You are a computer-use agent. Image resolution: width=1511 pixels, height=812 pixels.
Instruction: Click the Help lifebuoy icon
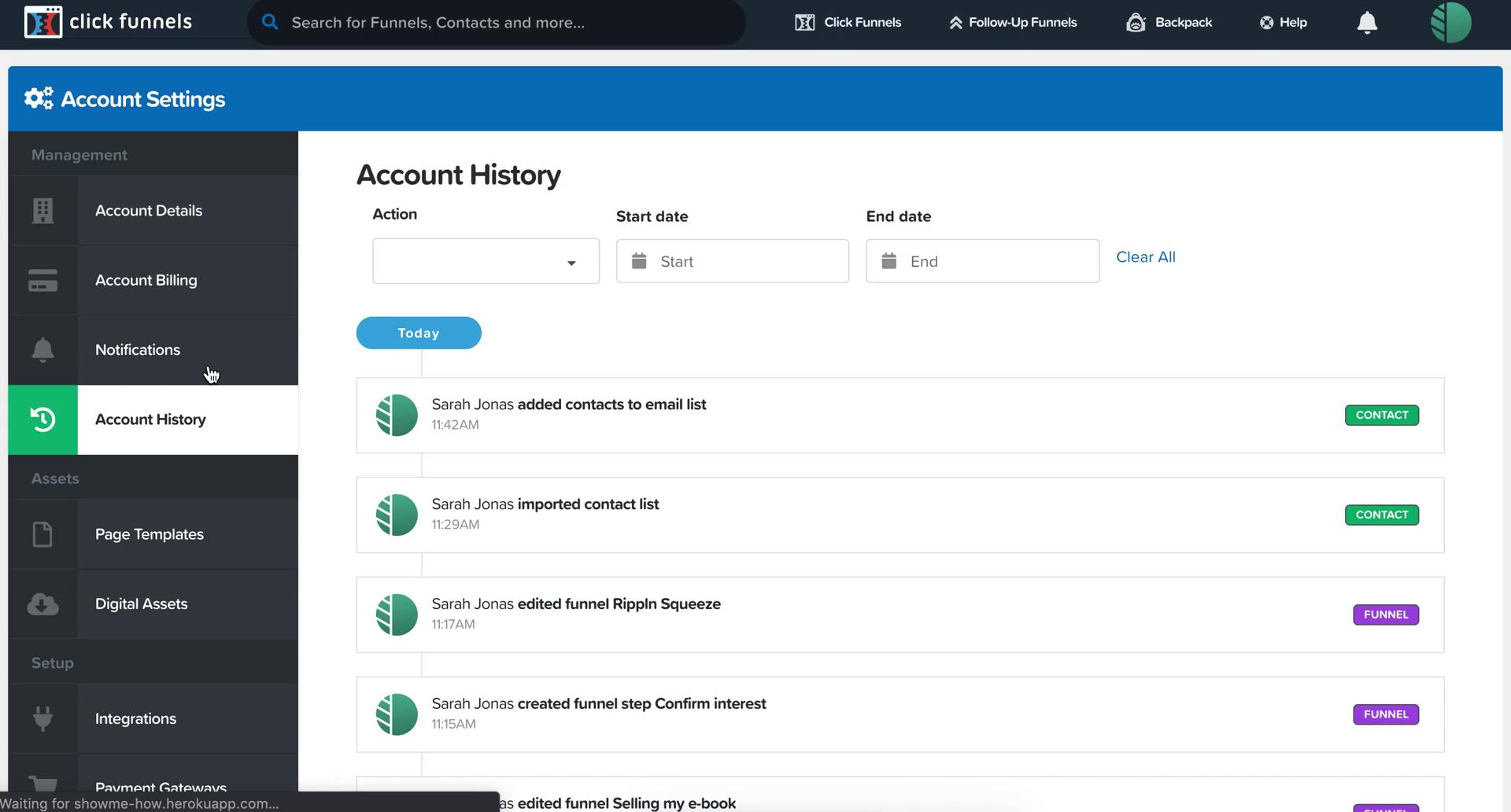click(1266, 23)
